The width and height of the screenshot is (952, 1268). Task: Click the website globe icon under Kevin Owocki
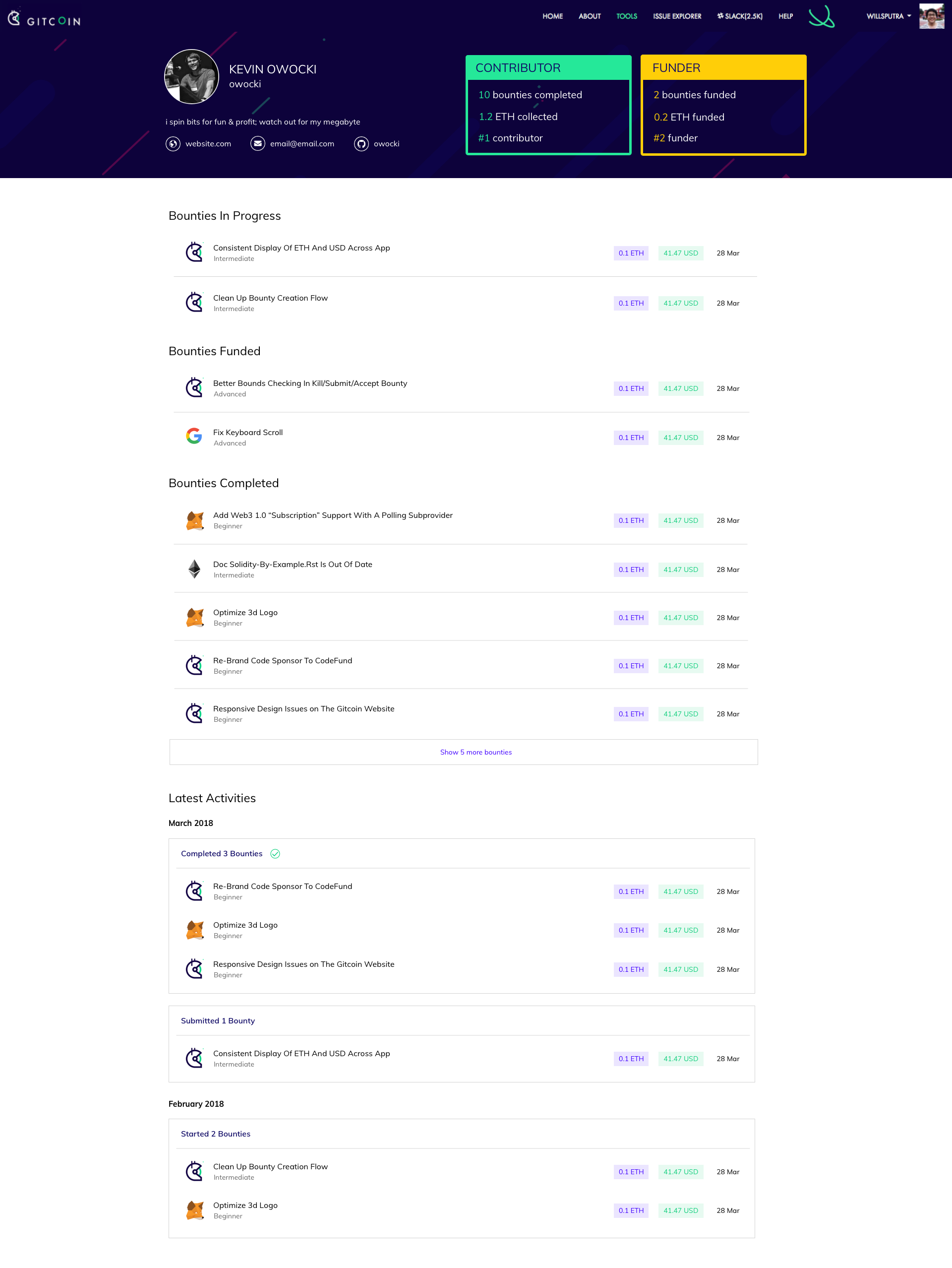tap(173, 144)
